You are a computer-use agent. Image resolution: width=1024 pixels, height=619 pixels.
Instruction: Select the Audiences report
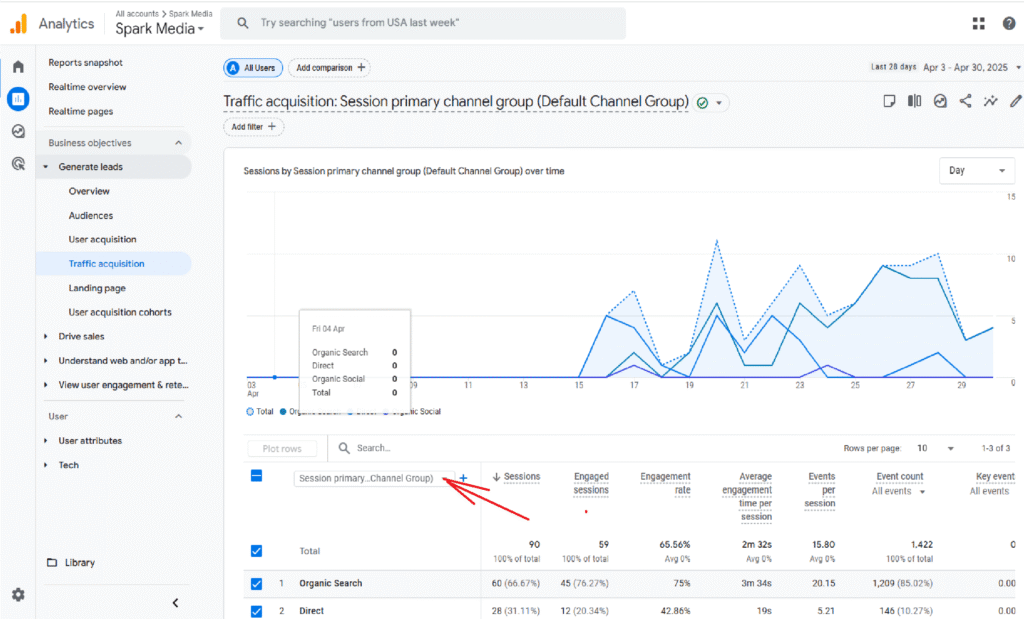(x=91, y=215)
